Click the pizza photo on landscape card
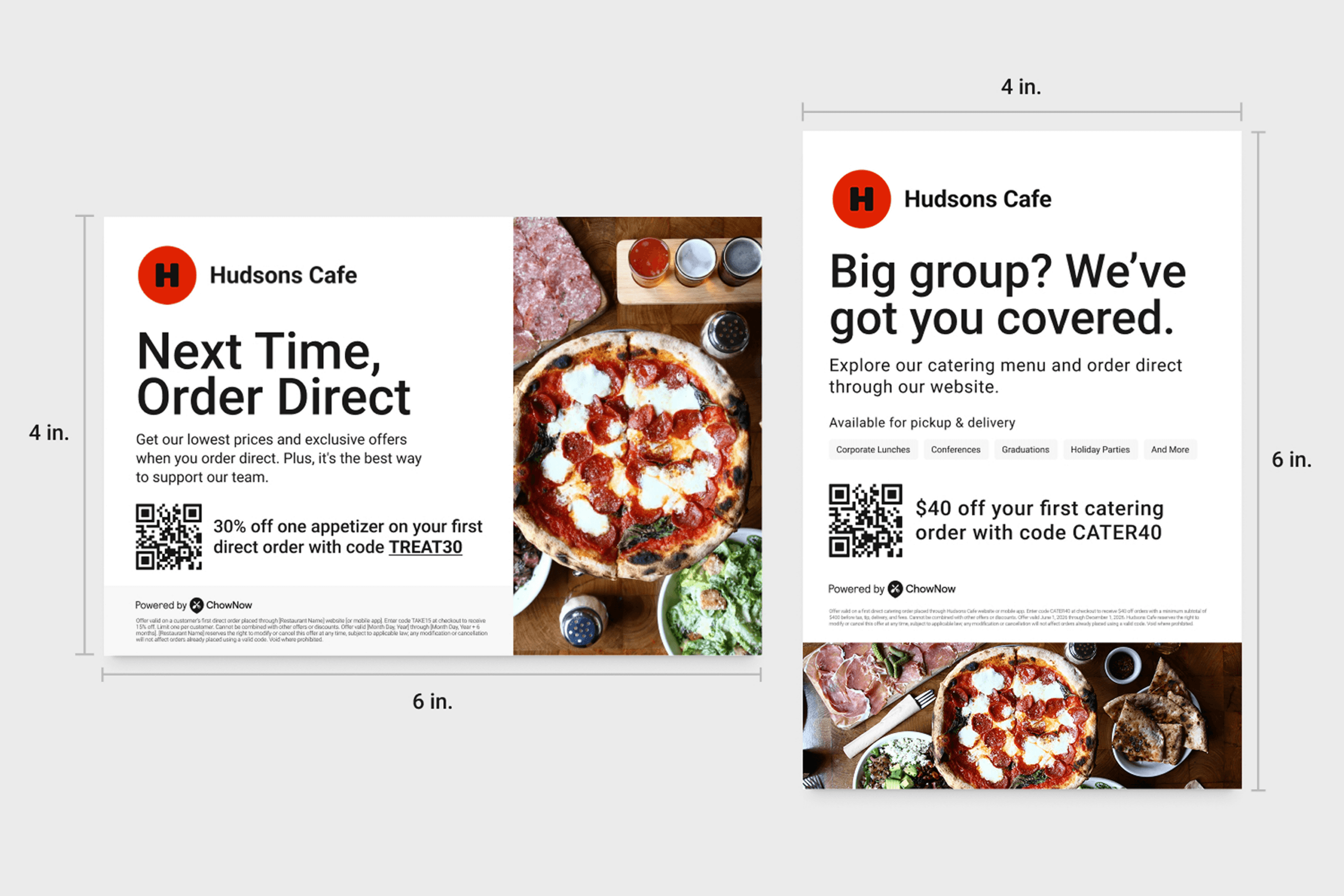This screenshot has width=1344, height=896. tap(637, 436)
